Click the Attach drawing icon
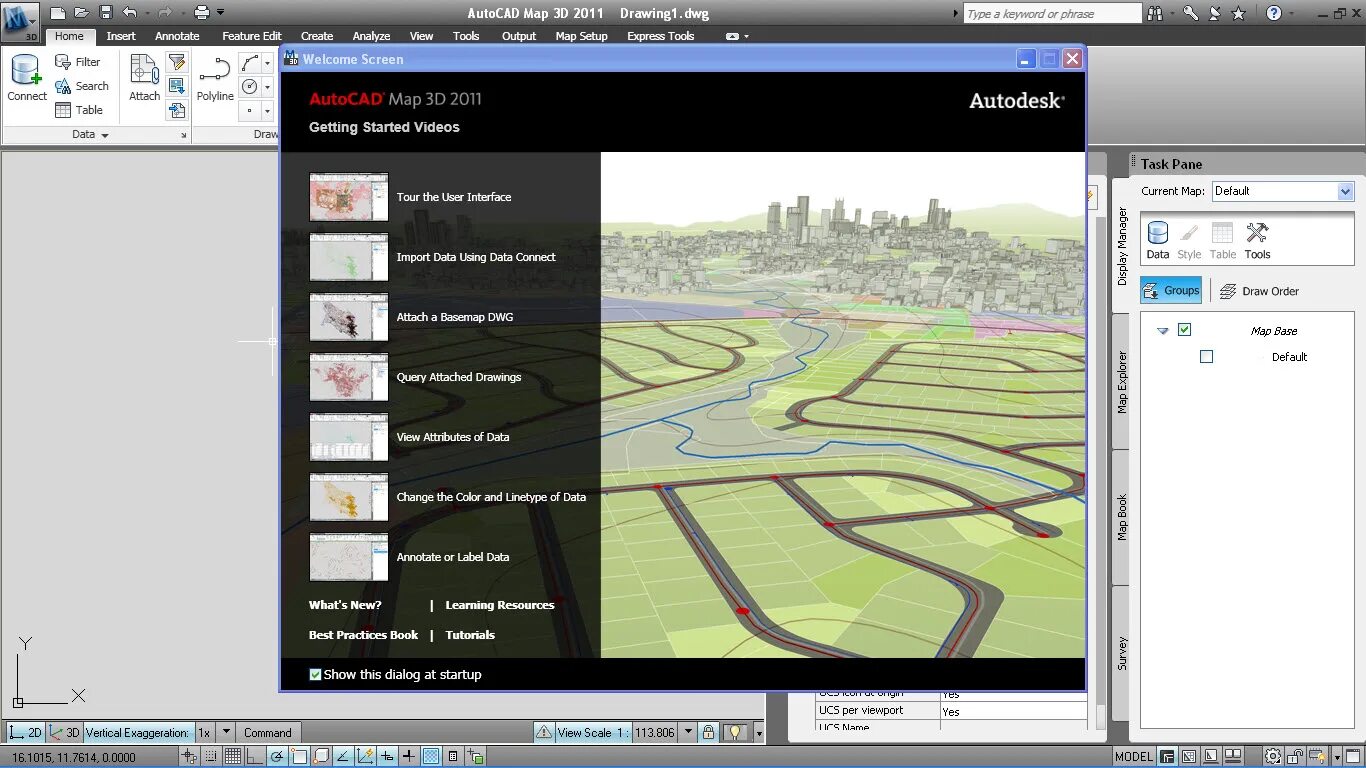The height and width of the screenshot is (768, 1366). (144, 78)
